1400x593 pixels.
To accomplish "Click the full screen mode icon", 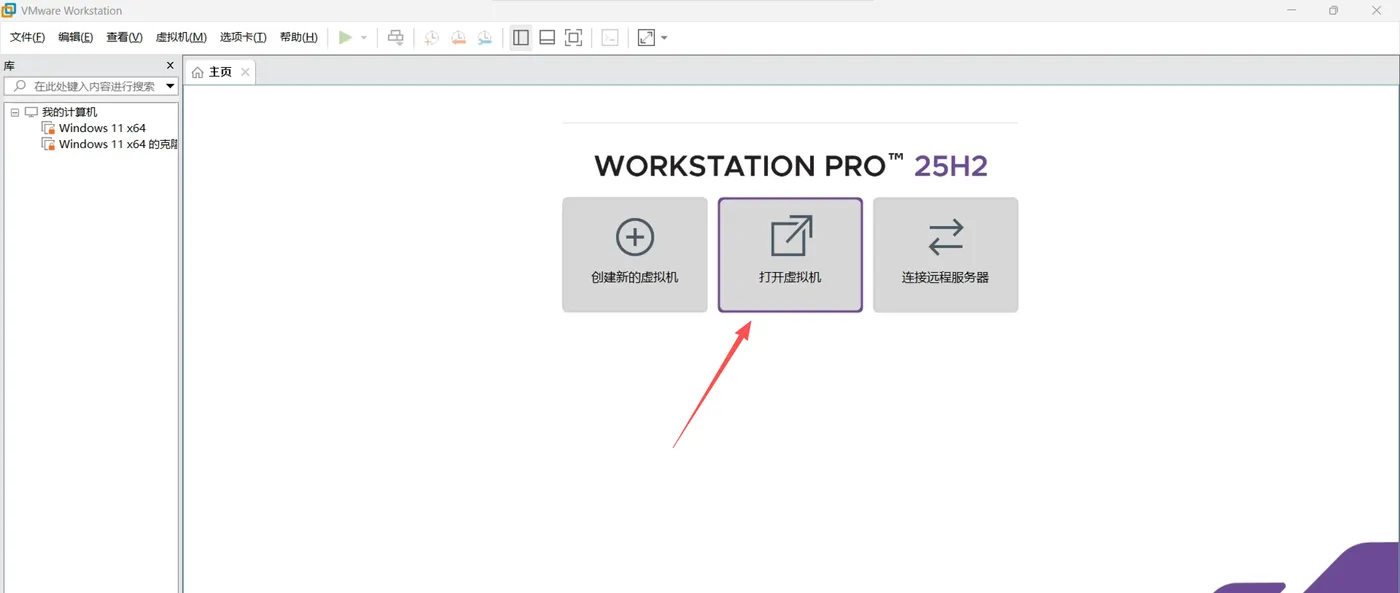I will coord(573,37).
